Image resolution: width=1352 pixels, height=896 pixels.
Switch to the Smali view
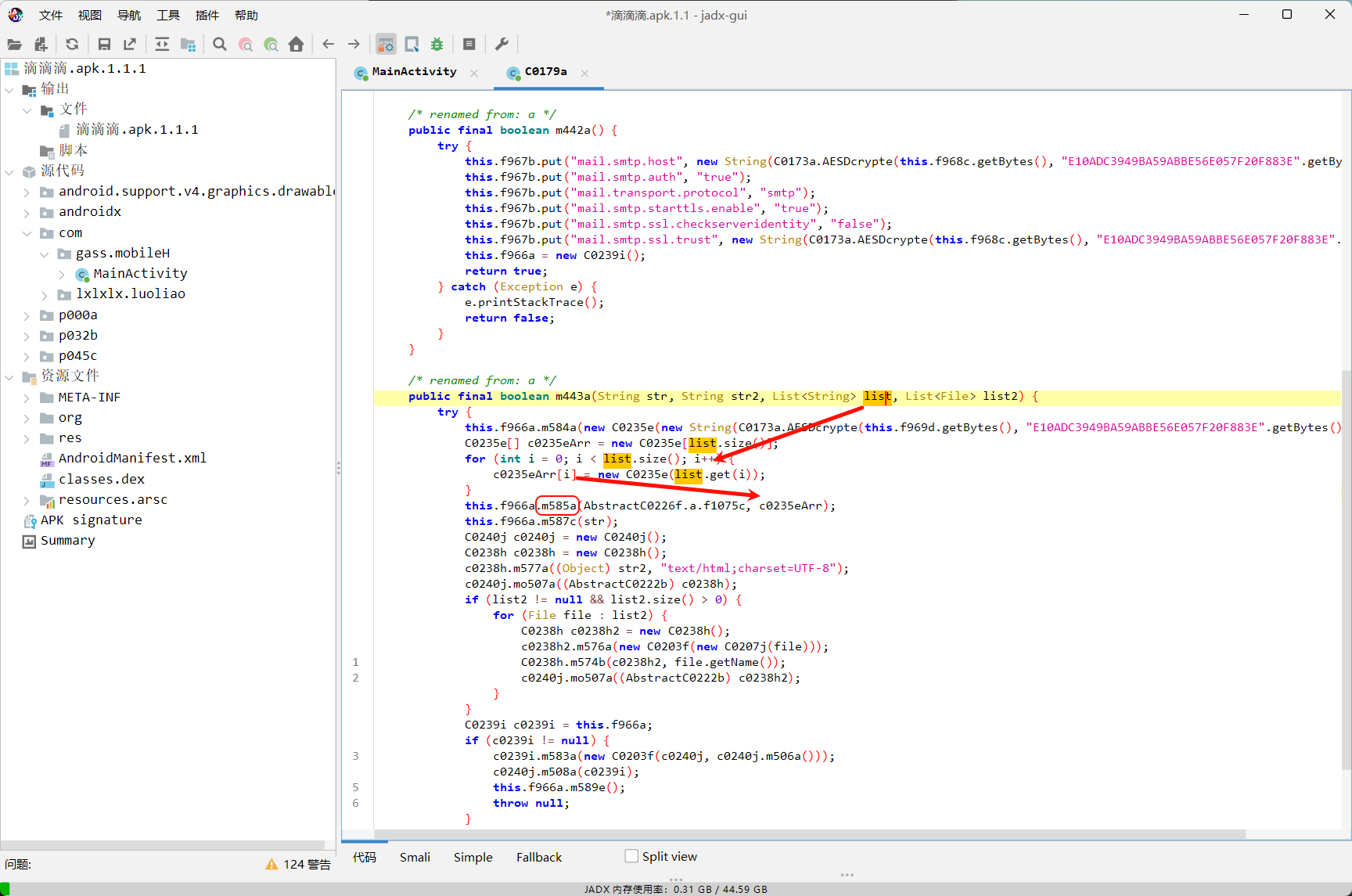415,857
